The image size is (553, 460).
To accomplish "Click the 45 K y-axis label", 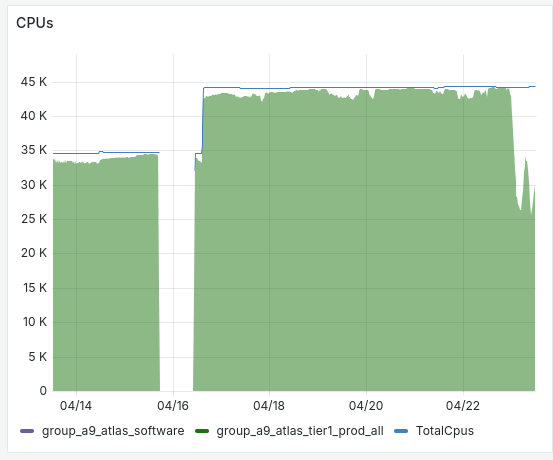I will tap(34, 82).
